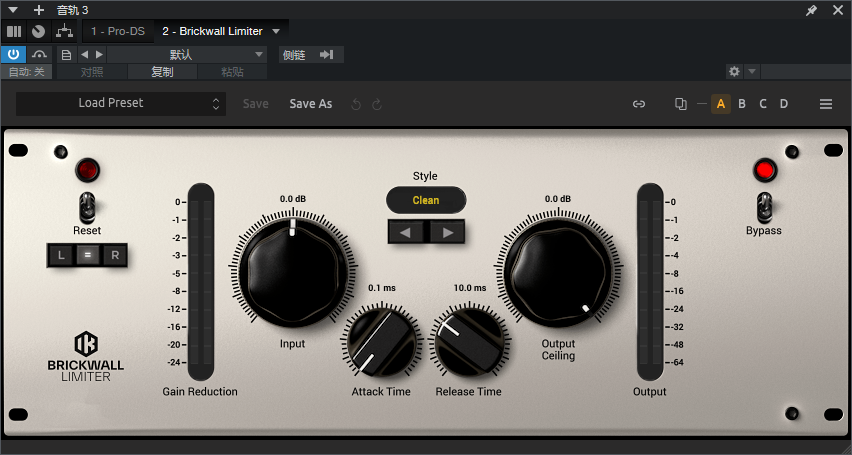Open the hamburger menu icon

point(826,104)
